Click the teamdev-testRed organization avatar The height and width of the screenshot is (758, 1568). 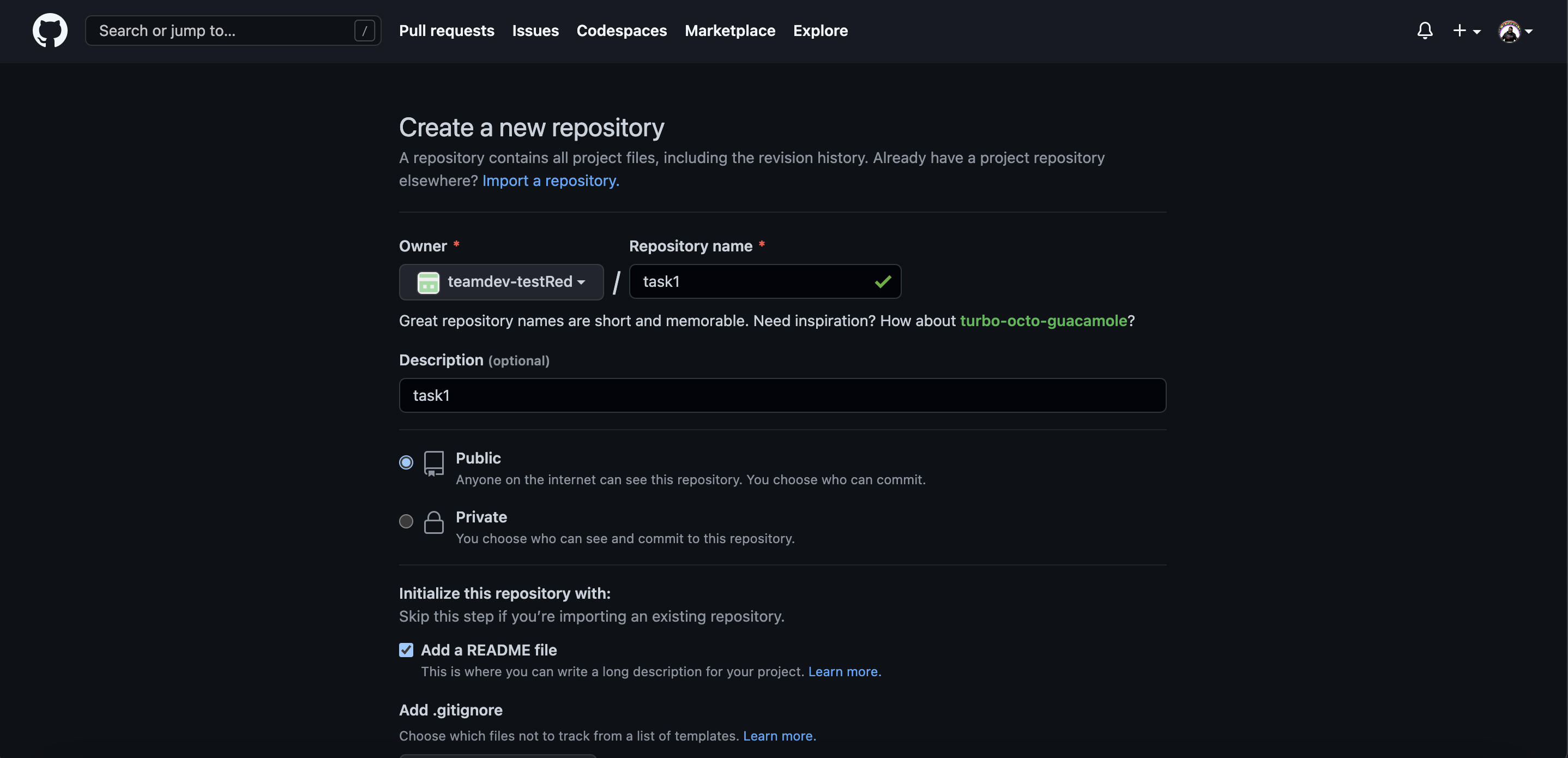pyautogui.click(x=428, y=282)
